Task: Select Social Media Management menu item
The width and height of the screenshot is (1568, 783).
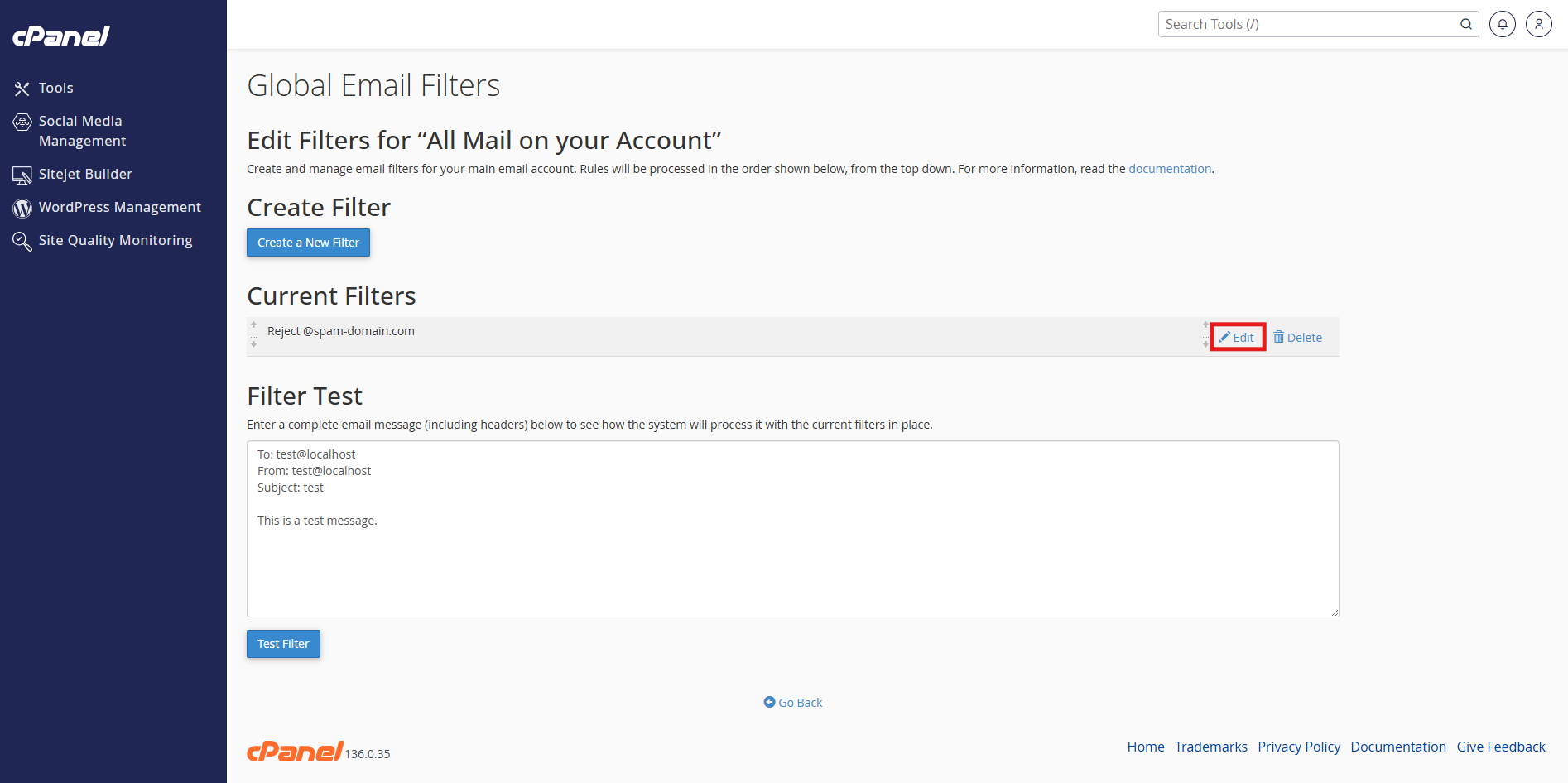Action: 83,131
